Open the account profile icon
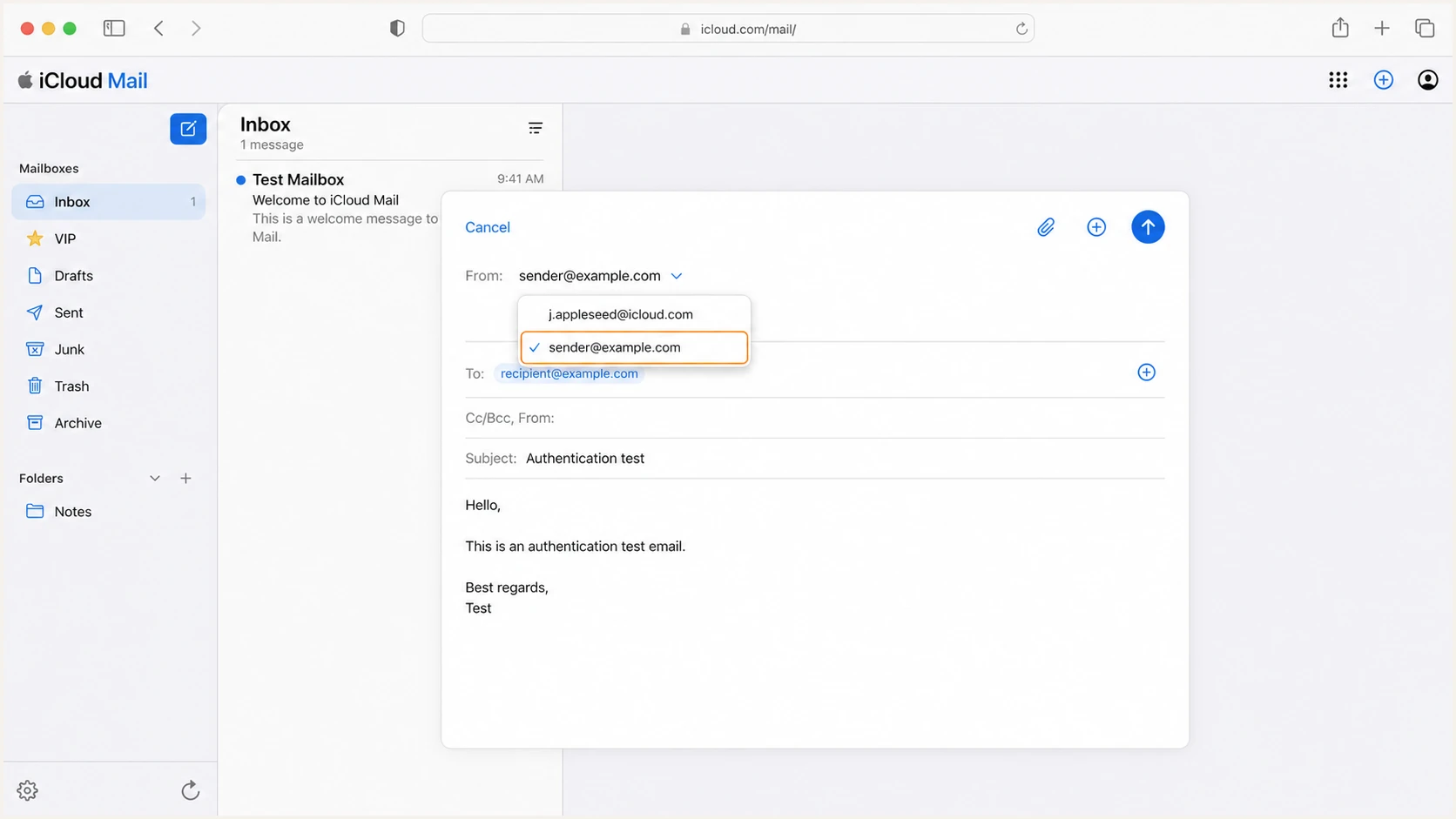The width and height of the screenshot is (1456, 819). tap(1428, 80)
